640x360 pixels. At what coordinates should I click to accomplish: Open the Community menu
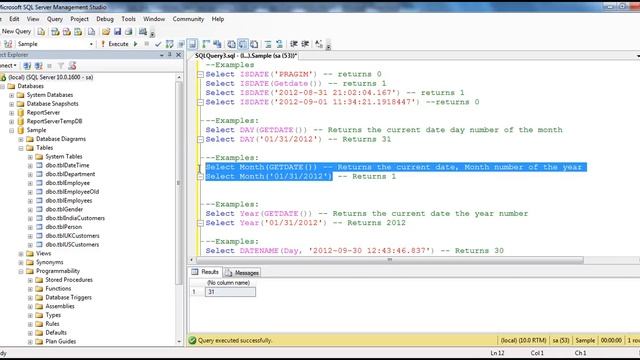point(188,19)
